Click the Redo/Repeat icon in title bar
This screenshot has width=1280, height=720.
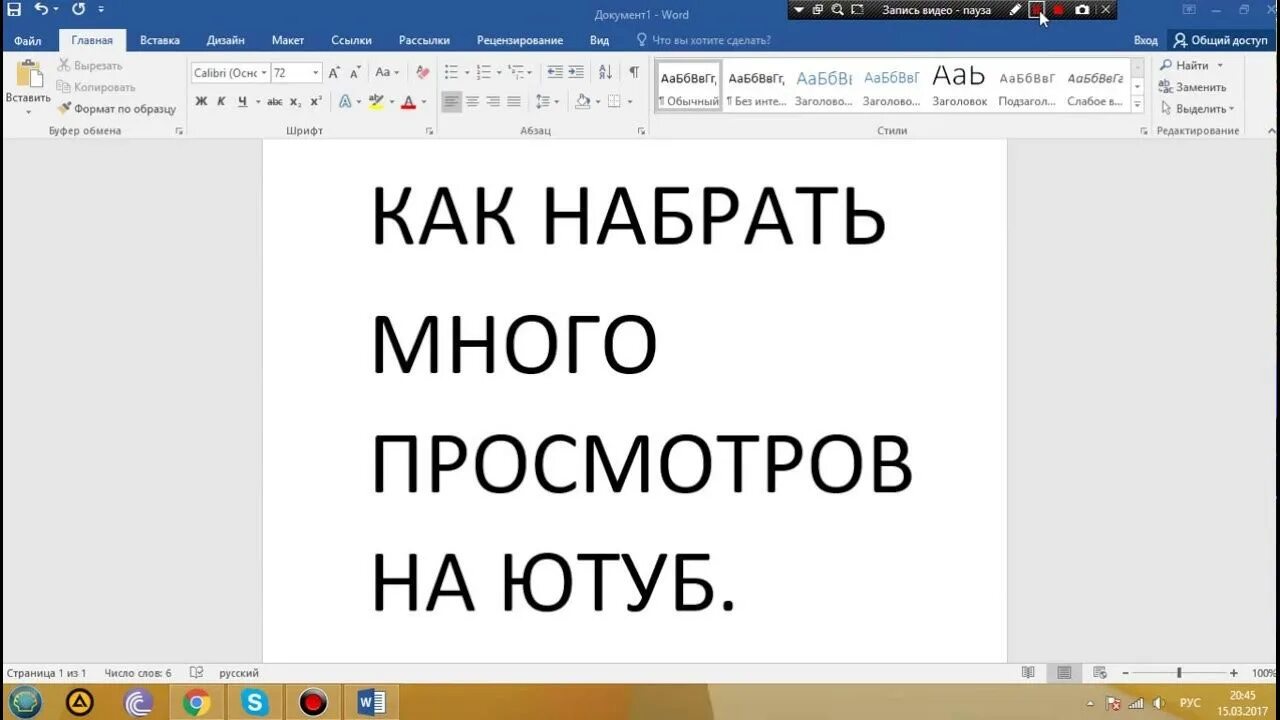point(78,9)
